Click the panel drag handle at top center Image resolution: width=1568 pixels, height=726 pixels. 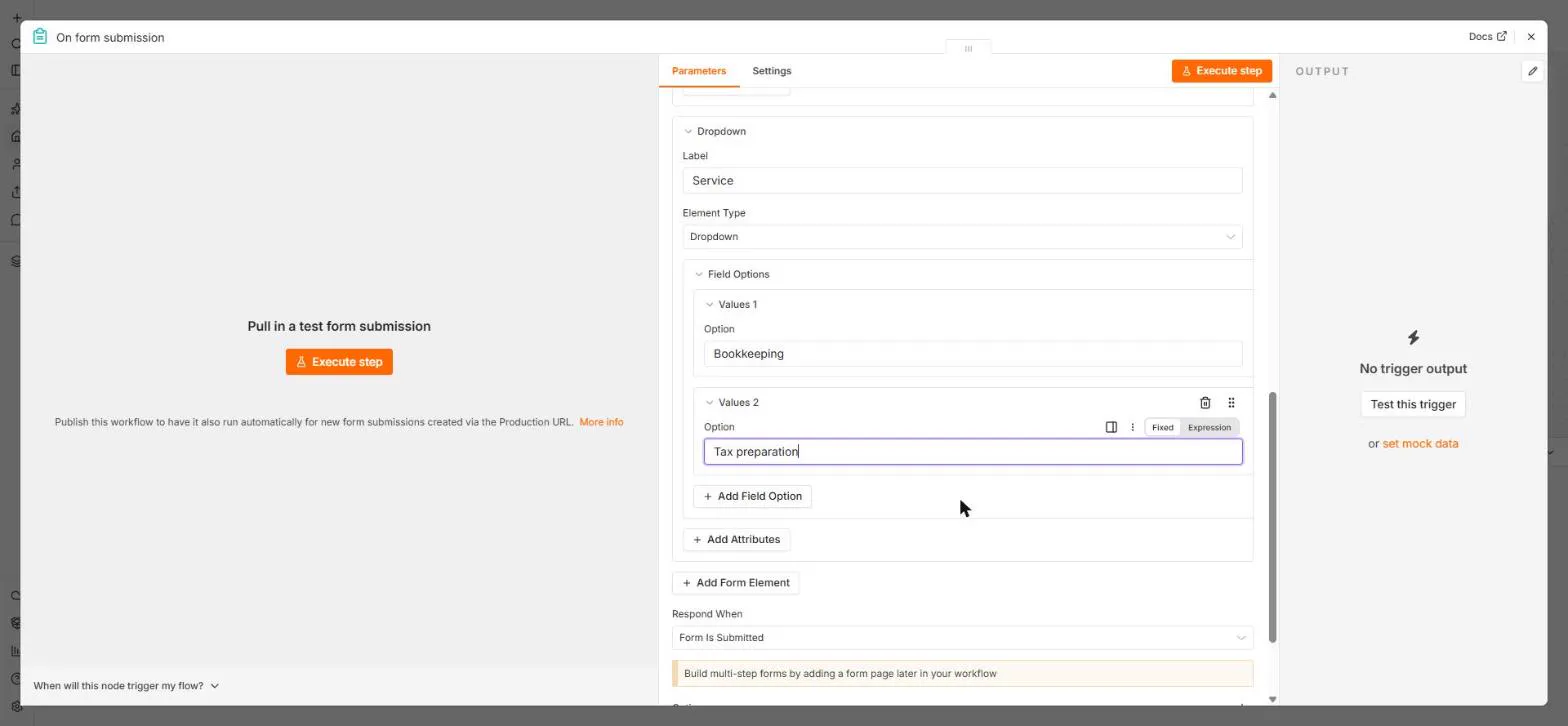[968, 48]
